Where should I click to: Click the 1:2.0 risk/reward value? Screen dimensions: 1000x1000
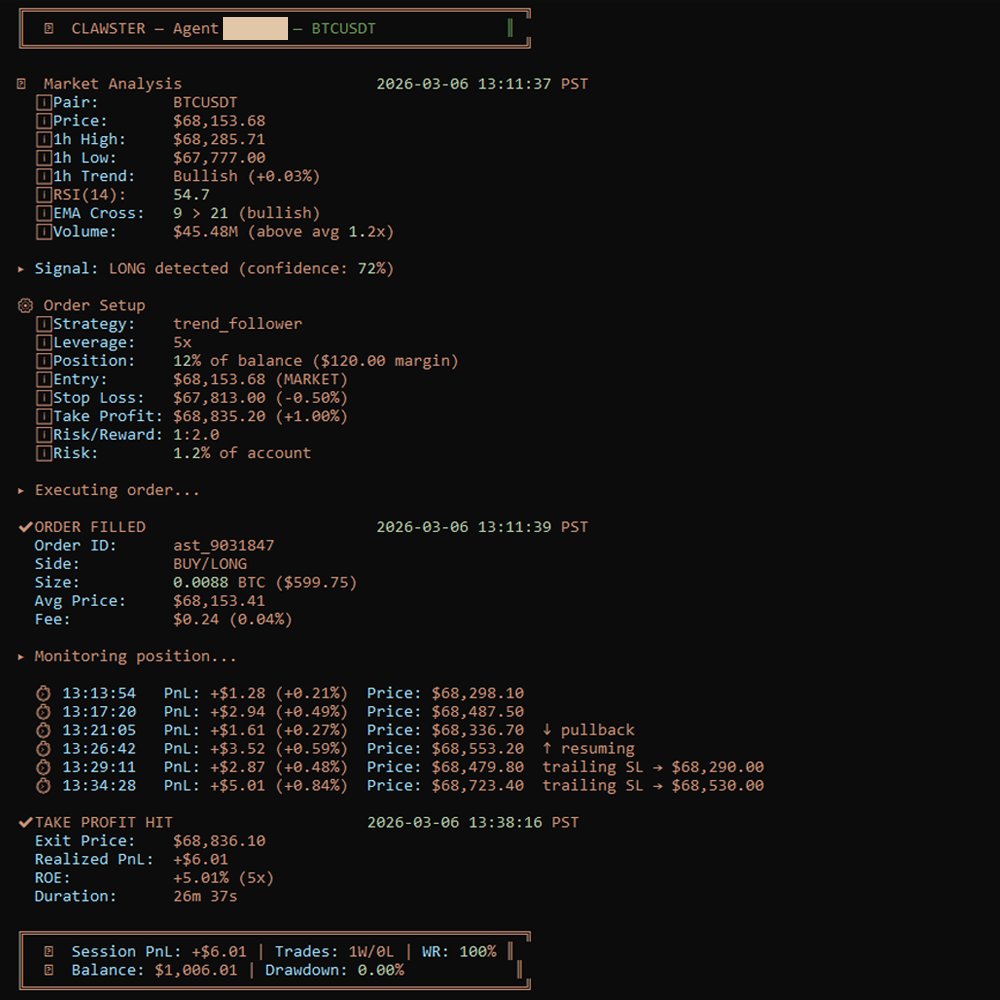[x=196, y=435]
